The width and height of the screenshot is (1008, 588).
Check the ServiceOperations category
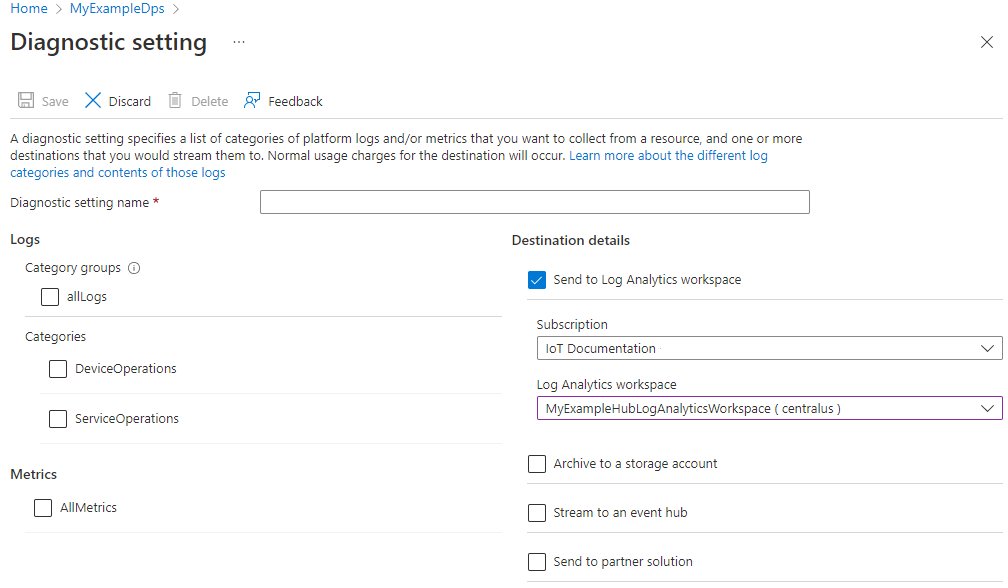pos(58,418)
